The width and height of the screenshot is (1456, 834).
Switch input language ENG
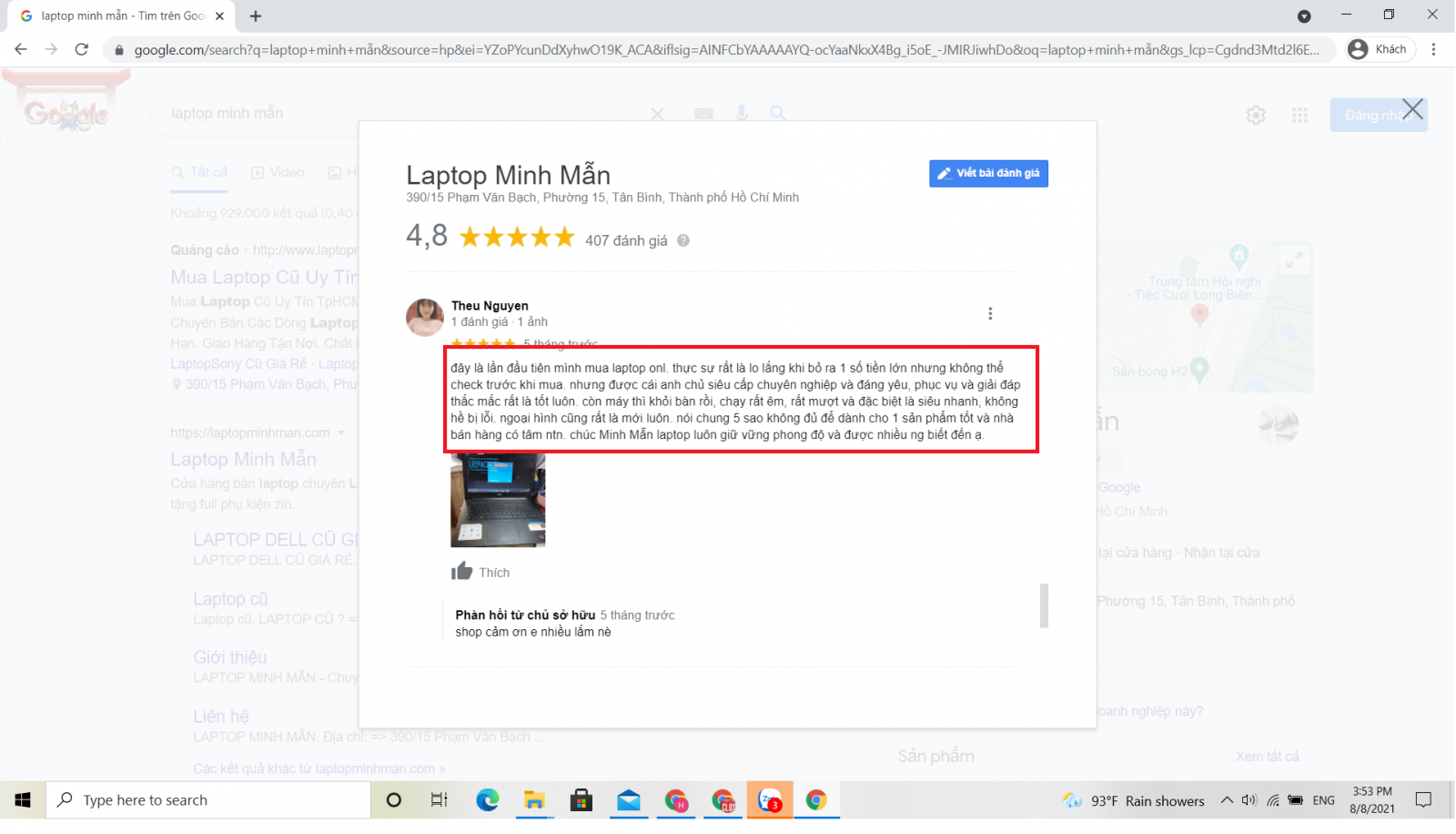click(x=1324, y=800)
